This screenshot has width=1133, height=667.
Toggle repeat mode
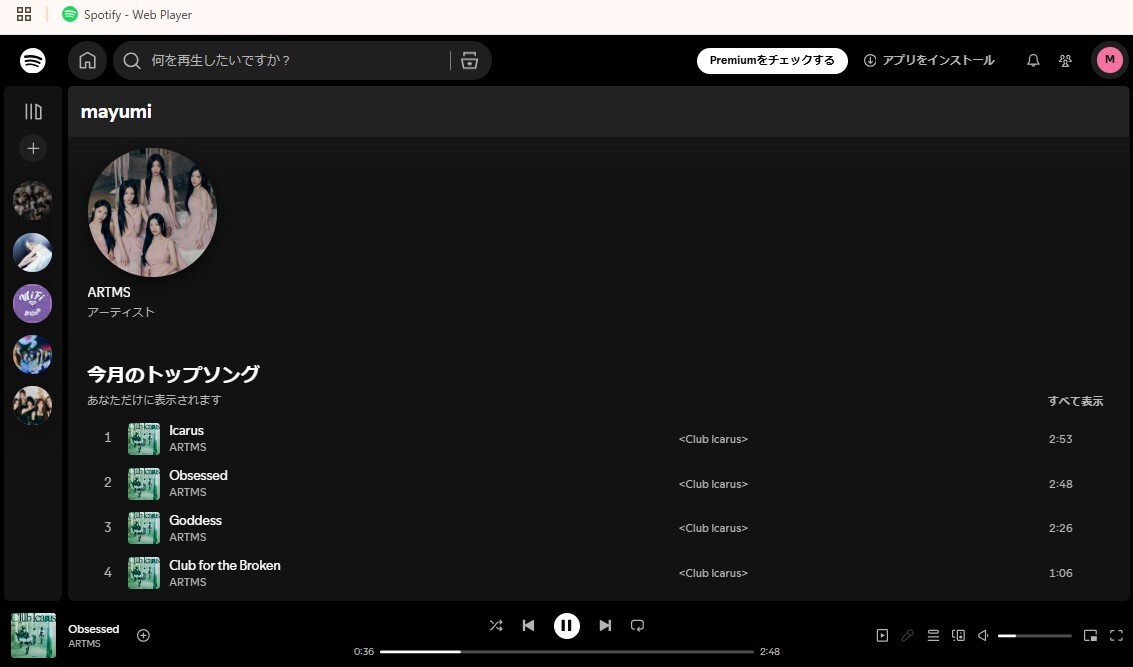(x=637, y=625)
